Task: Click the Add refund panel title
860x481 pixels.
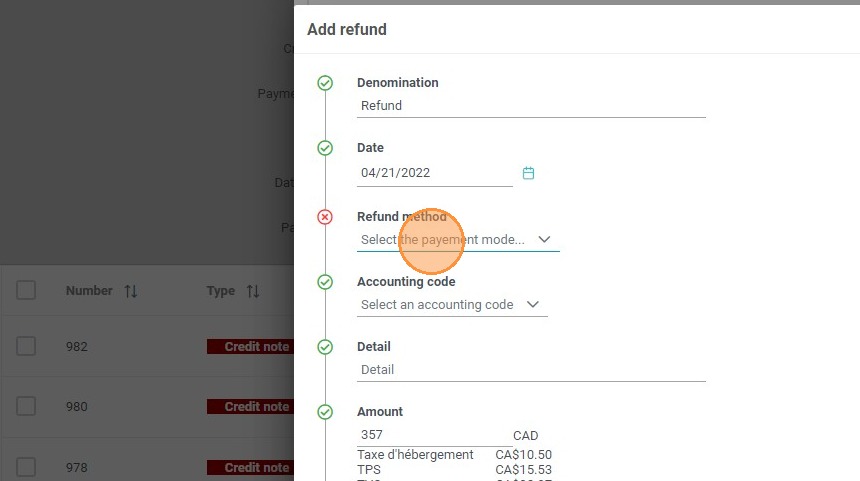Action: coord(347,29)
